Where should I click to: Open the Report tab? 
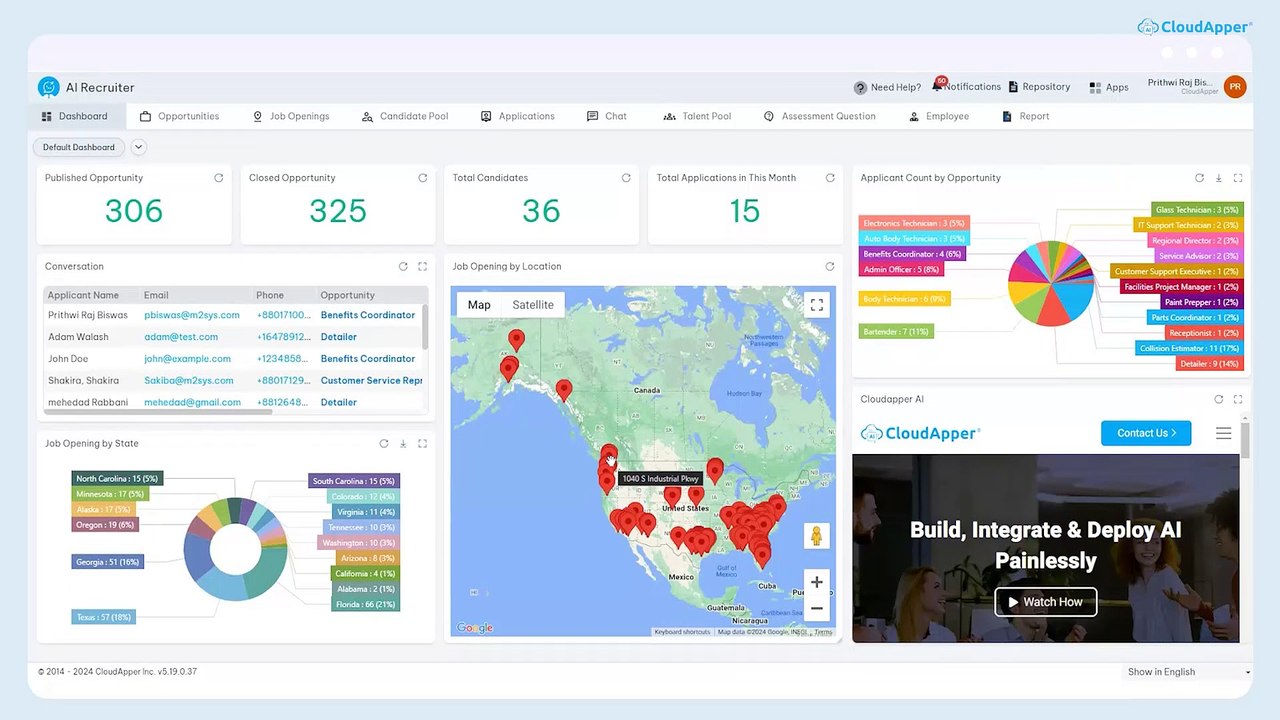click(1025, 116)
